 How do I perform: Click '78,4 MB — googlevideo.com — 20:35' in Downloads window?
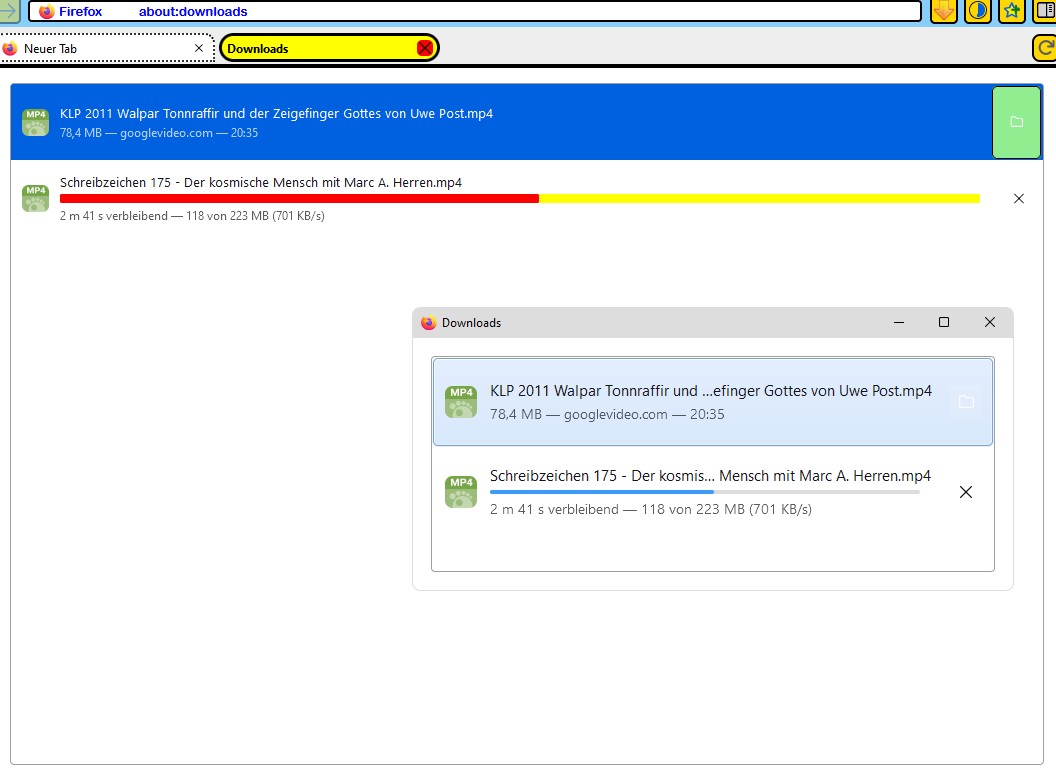607,414
